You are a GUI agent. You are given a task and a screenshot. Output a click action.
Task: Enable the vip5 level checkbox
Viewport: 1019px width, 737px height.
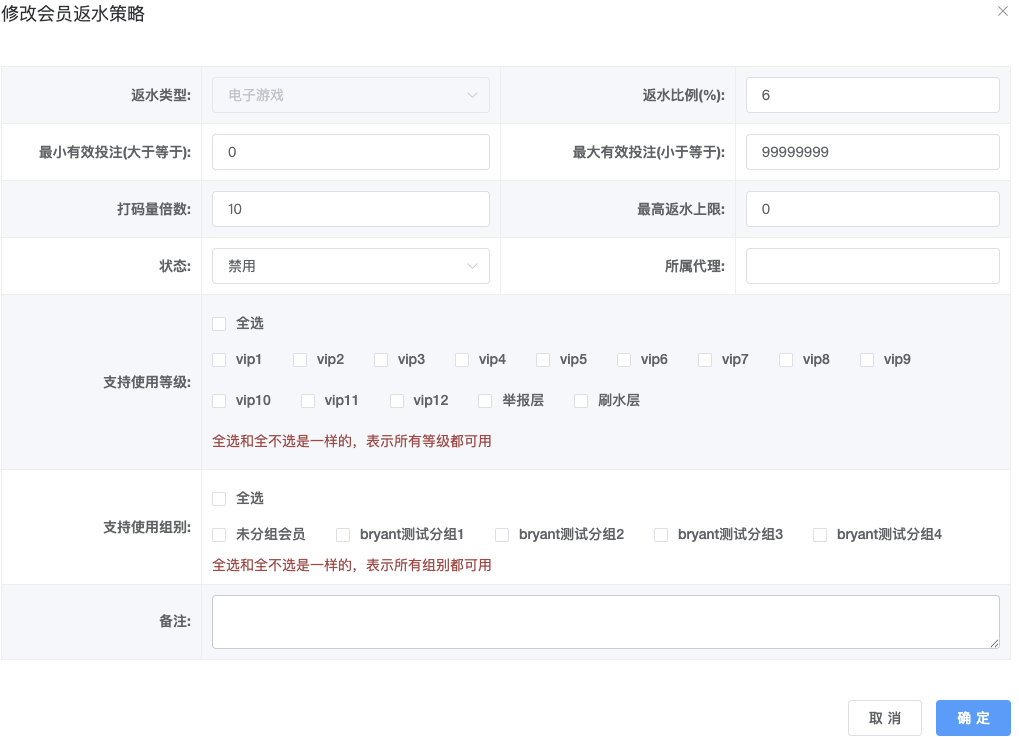pyautogui.click(x=543, y=360)
